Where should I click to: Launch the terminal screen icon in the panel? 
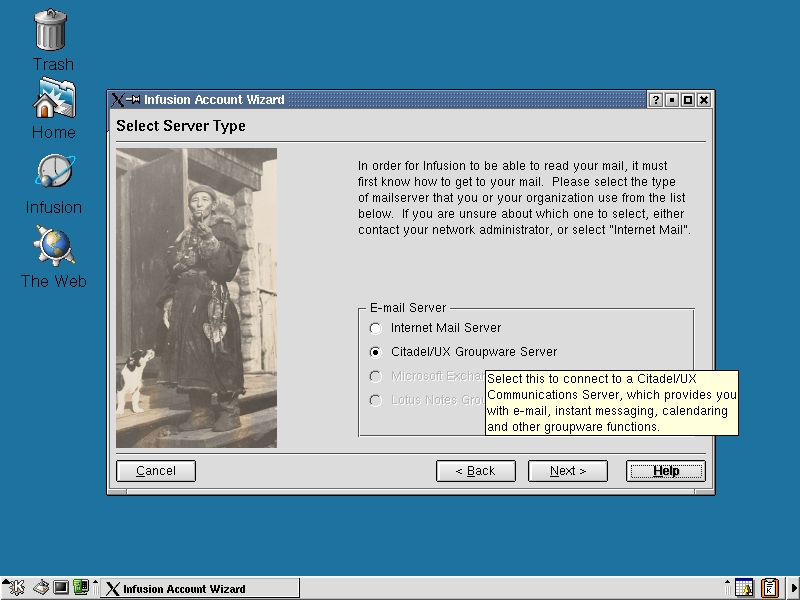point(61,588)
